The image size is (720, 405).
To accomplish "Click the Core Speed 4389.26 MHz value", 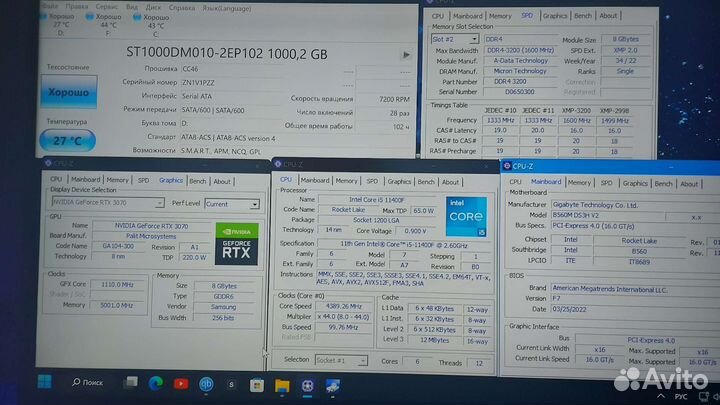I will [343, 306].
